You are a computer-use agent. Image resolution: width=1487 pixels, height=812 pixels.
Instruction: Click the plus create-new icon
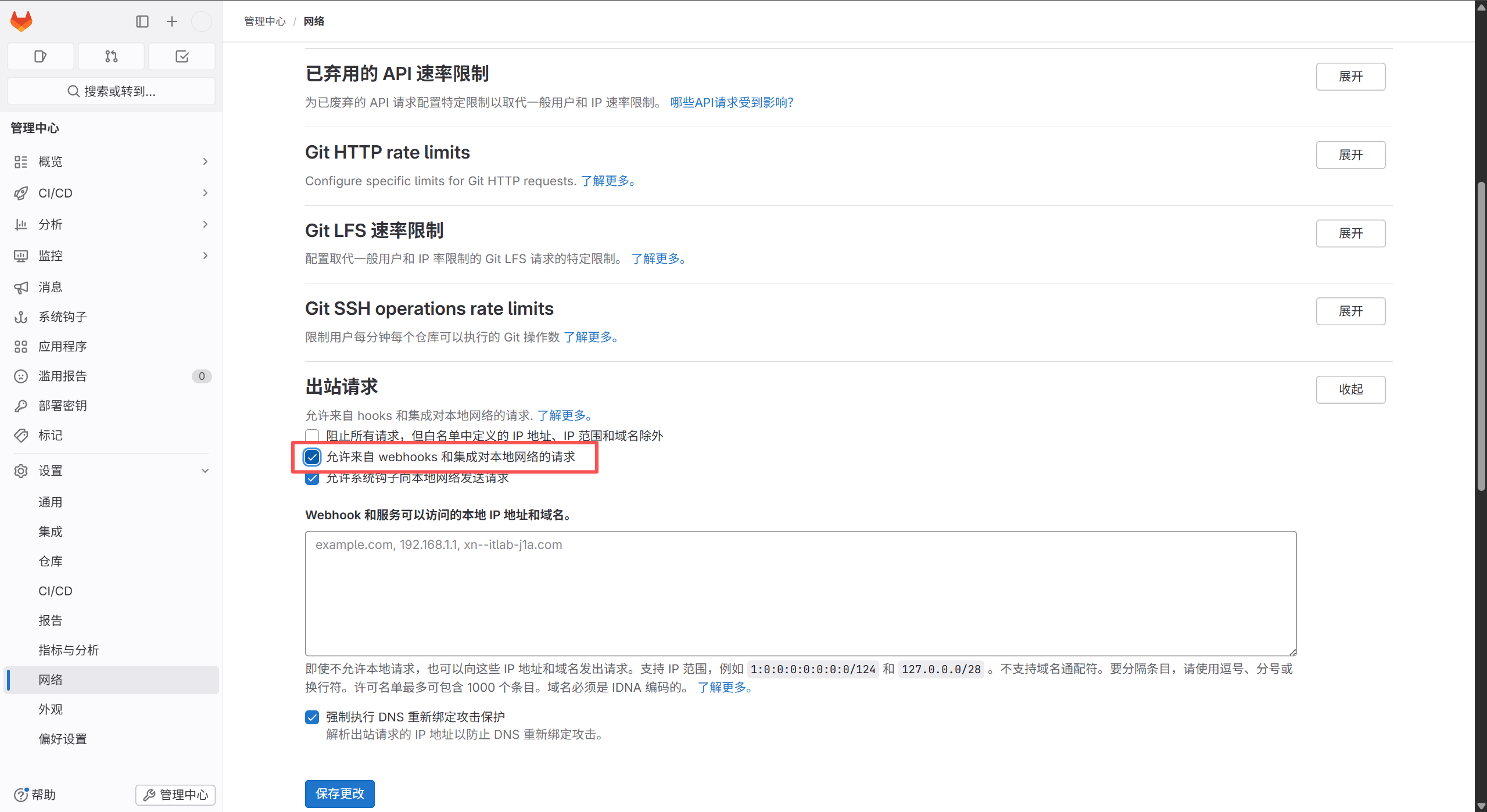pyautogui.click(x=172, y=21)
